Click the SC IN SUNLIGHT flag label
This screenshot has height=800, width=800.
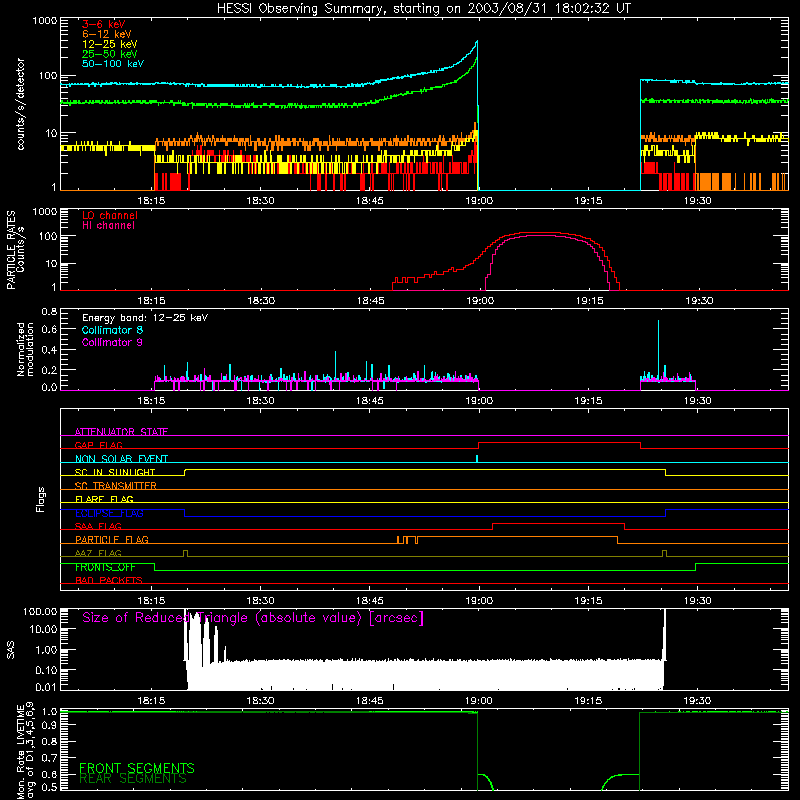coord(115,472)
